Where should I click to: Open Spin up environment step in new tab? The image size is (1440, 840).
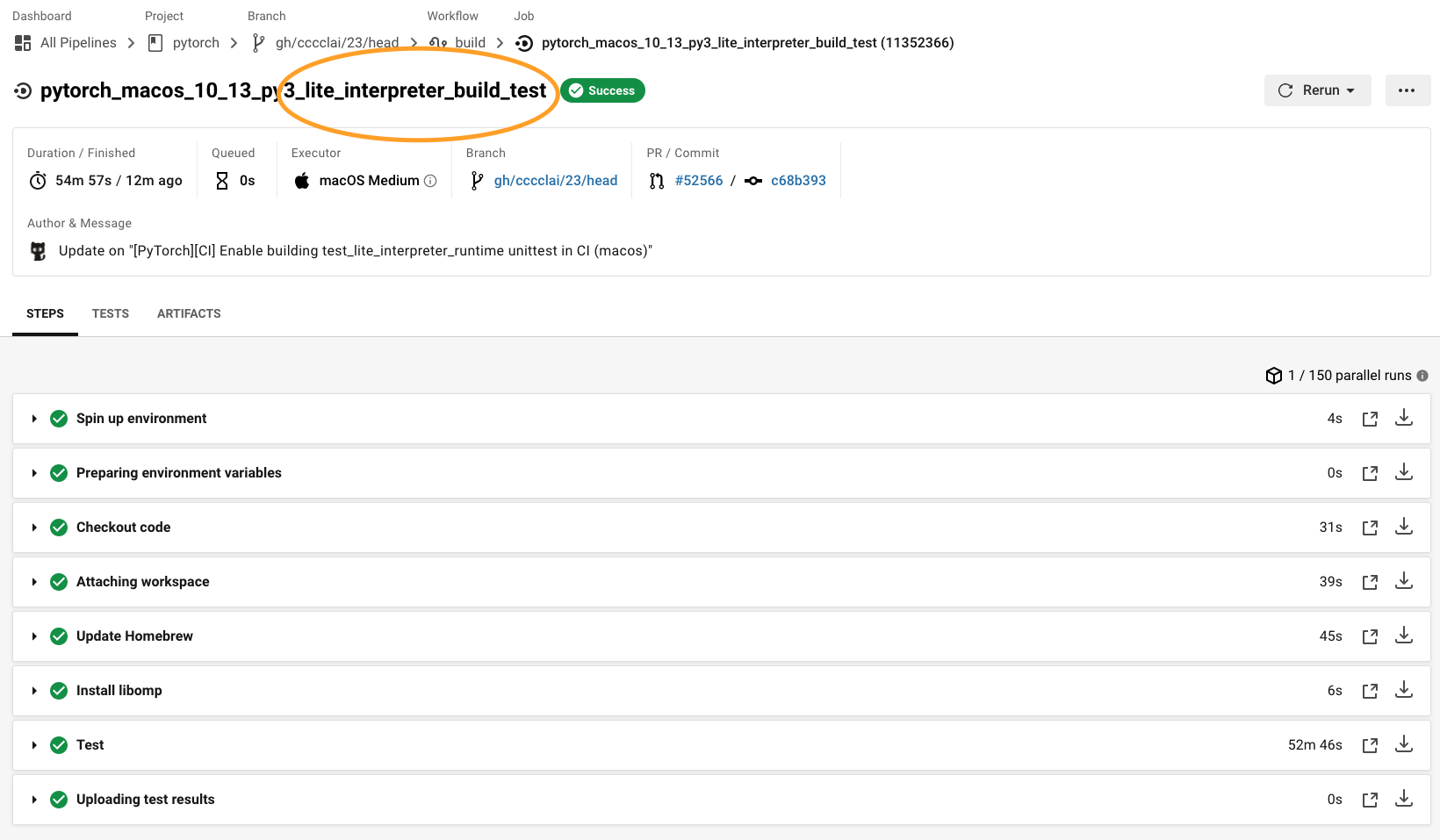(1370, 419)
